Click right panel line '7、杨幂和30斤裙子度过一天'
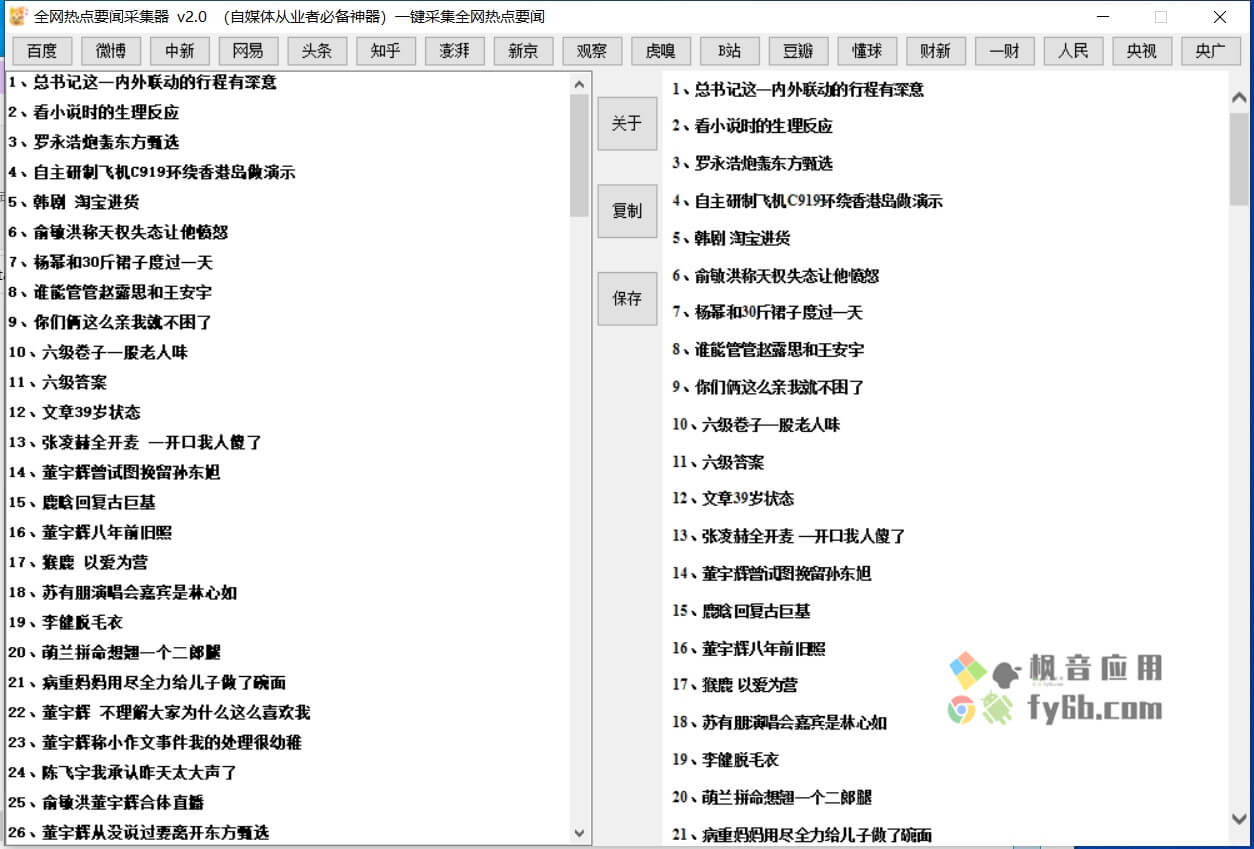The height and width of the screenshot is (849, 1254). pyautogui.click(x=767, y=312)
